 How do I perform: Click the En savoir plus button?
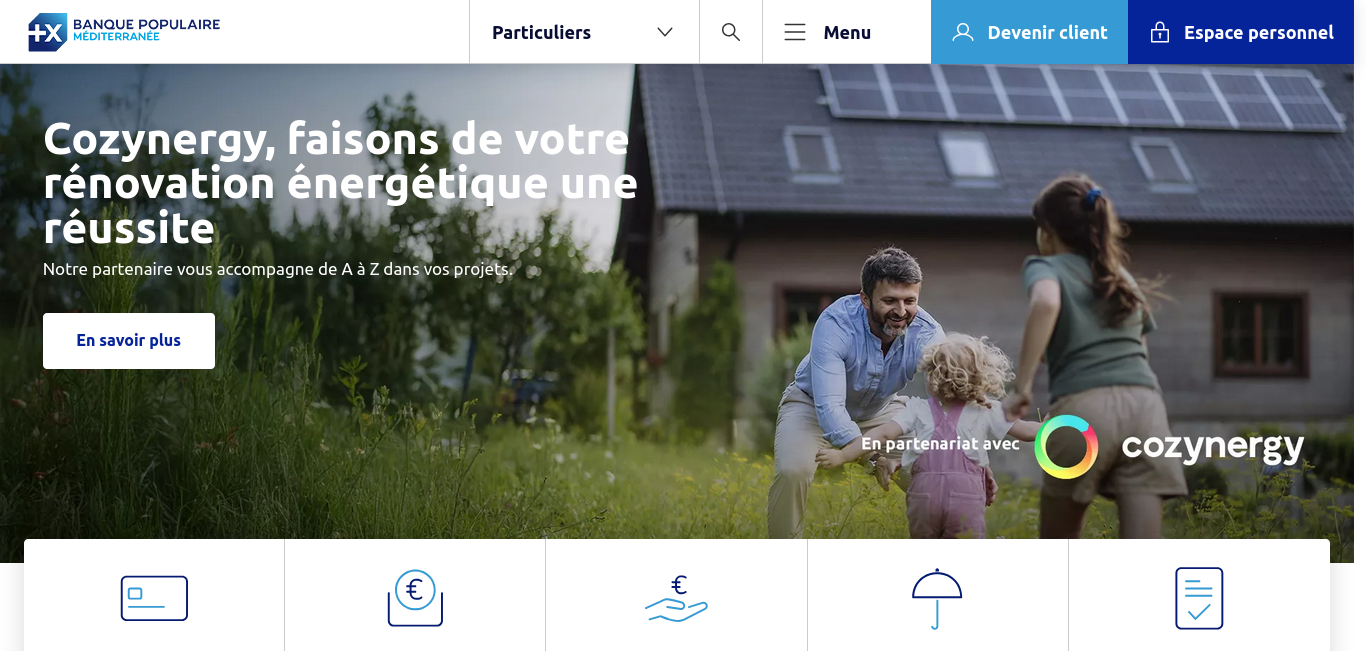(129, 341)
